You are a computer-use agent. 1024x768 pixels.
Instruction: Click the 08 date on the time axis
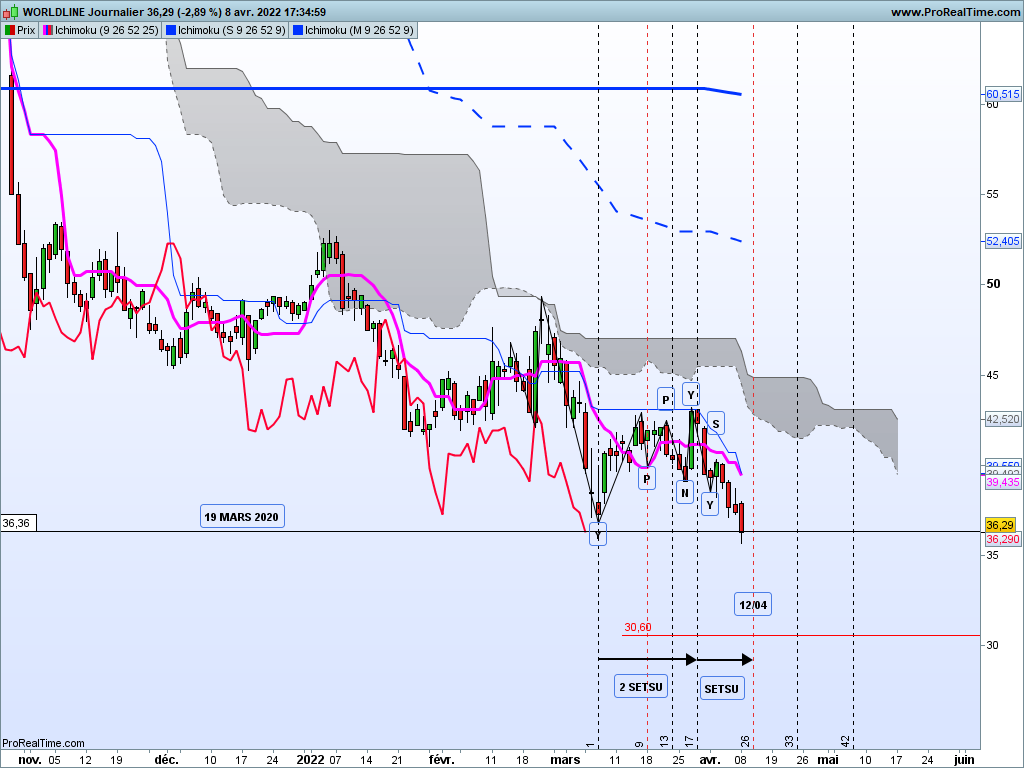point(741,760)
